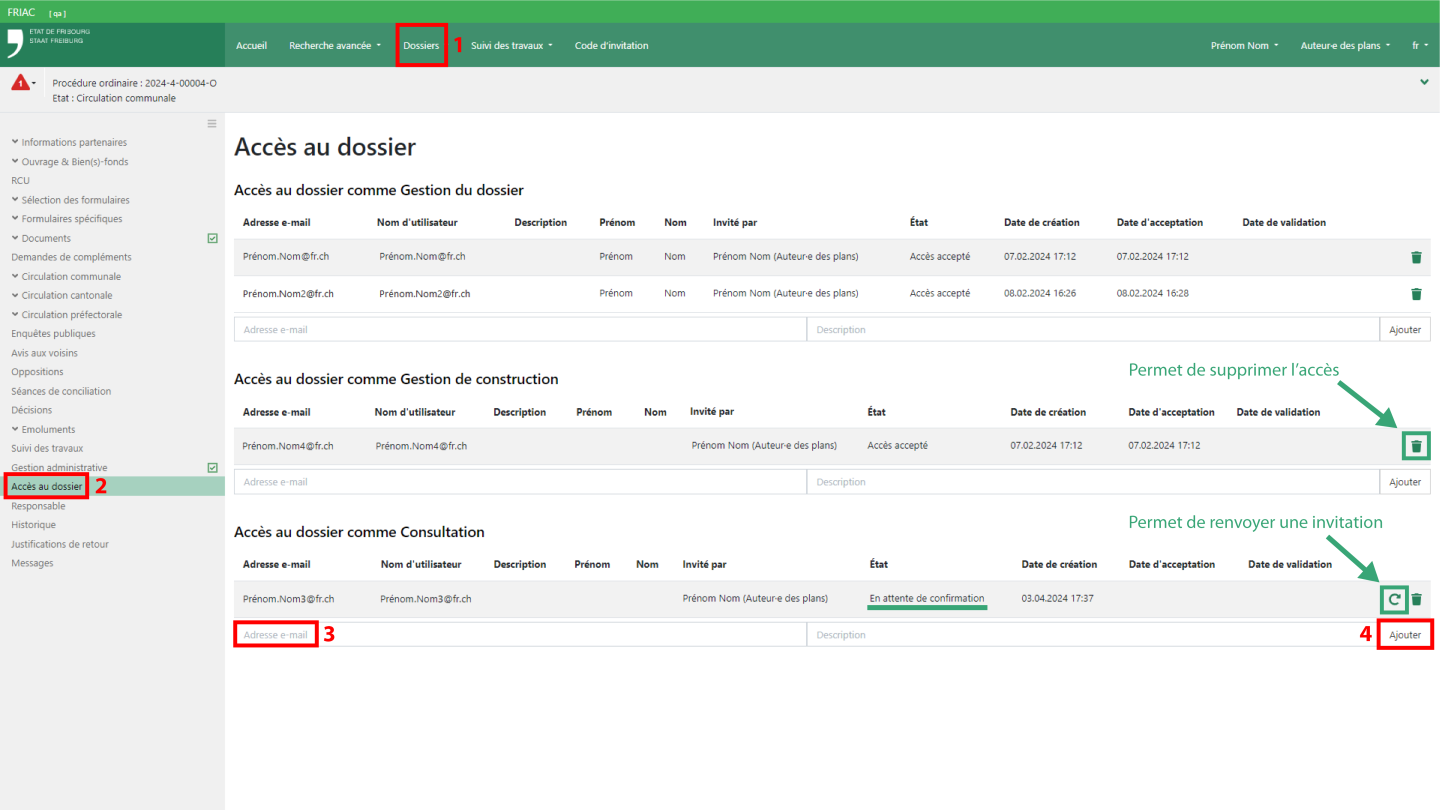The width and height of the screenshot is (1440, 810).
Task: Resend invitation to Prénom.Nom3@fr.ch
Action: 1393,600
